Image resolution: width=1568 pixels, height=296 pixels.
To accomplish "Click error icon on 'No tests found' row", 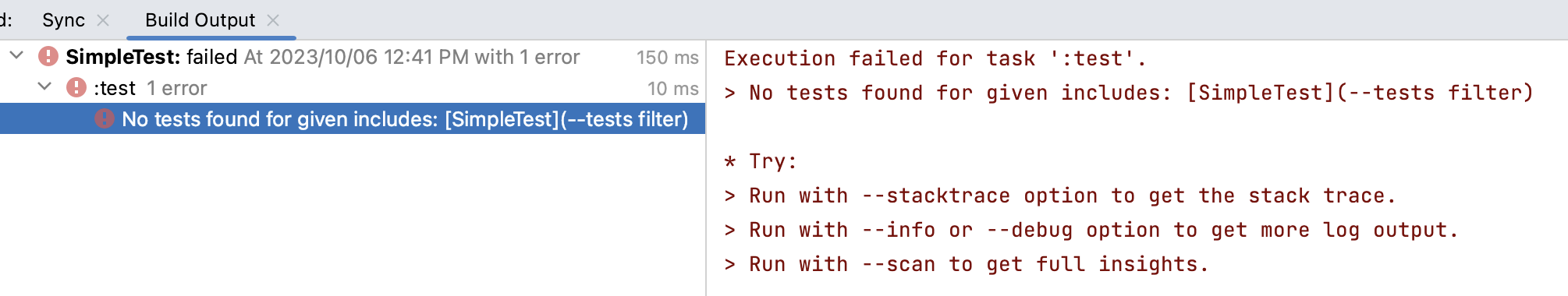I will [105, 119].
